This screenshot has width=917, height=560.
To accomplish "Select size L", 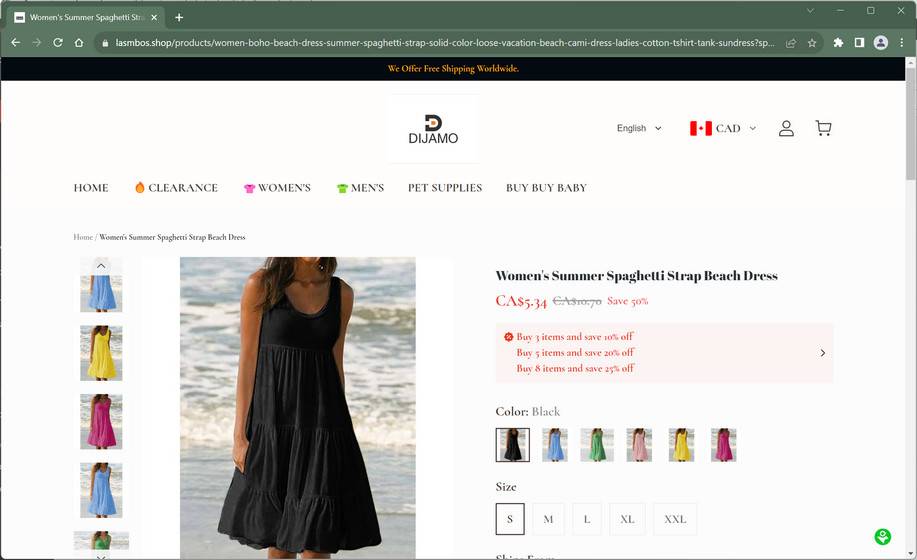I will coord(587,519).
